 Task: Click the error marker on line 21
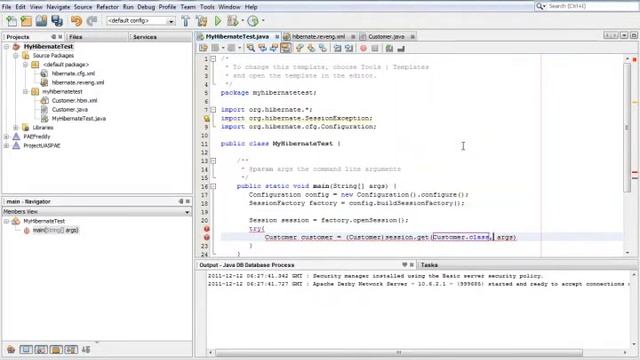pyautogui.click(x=207, y=229)
